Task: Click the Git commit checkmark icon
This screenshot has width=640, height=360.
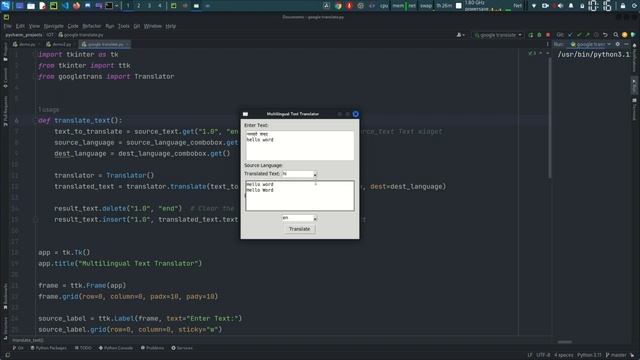Action: point(579,35)
